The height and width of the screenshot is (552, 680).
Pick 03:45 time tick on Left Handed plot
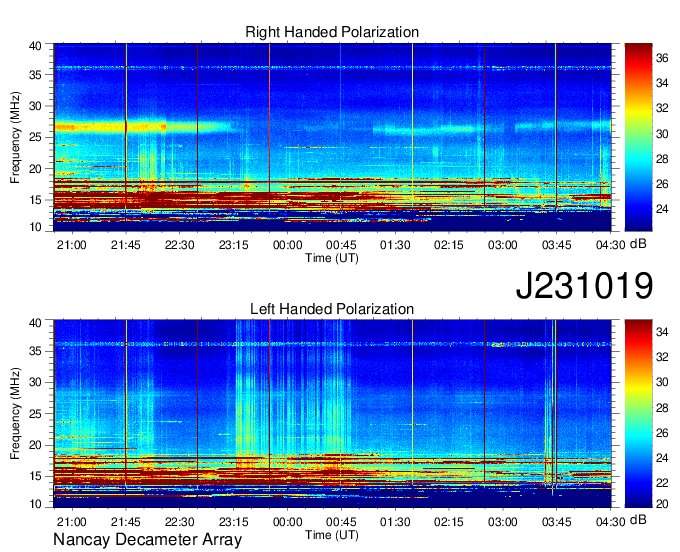pos(556,522)
